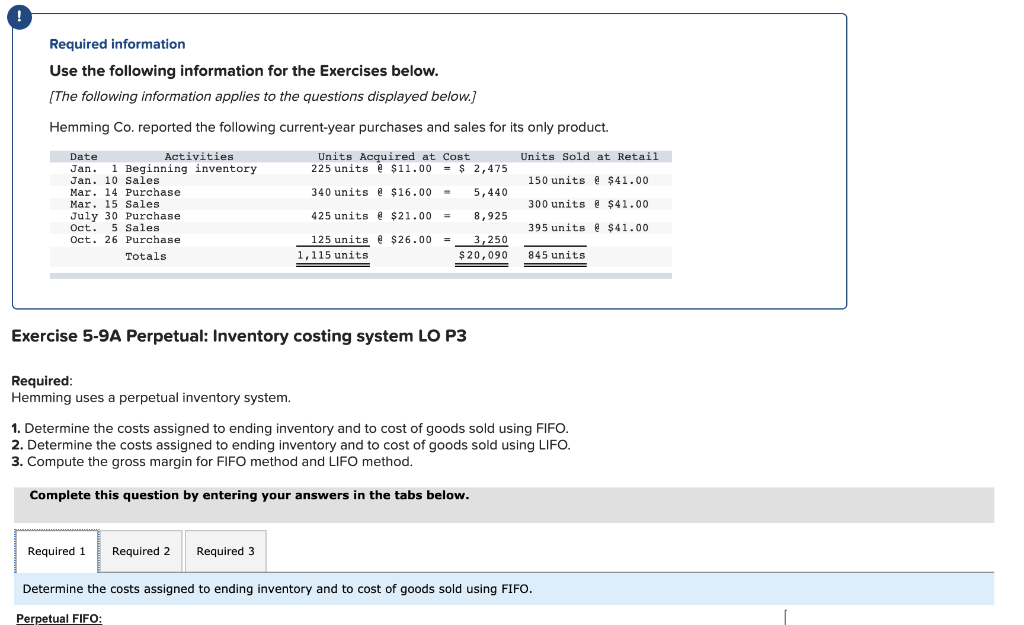Click the 845 units sold total
1024x625 pixels.
click(x=554, y=256)
